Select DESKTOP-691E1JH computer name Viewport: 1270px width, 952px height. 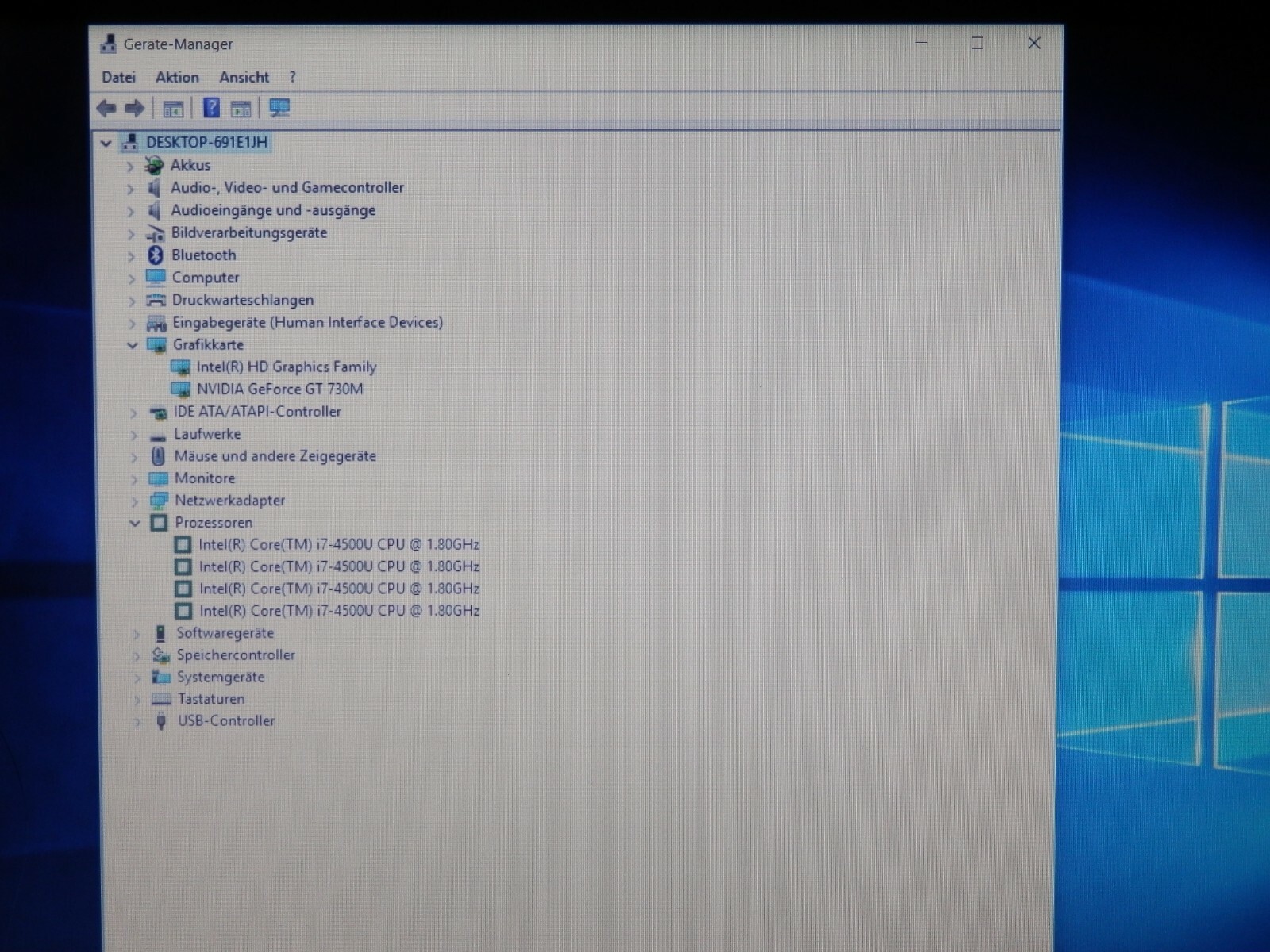pos(207,142)
